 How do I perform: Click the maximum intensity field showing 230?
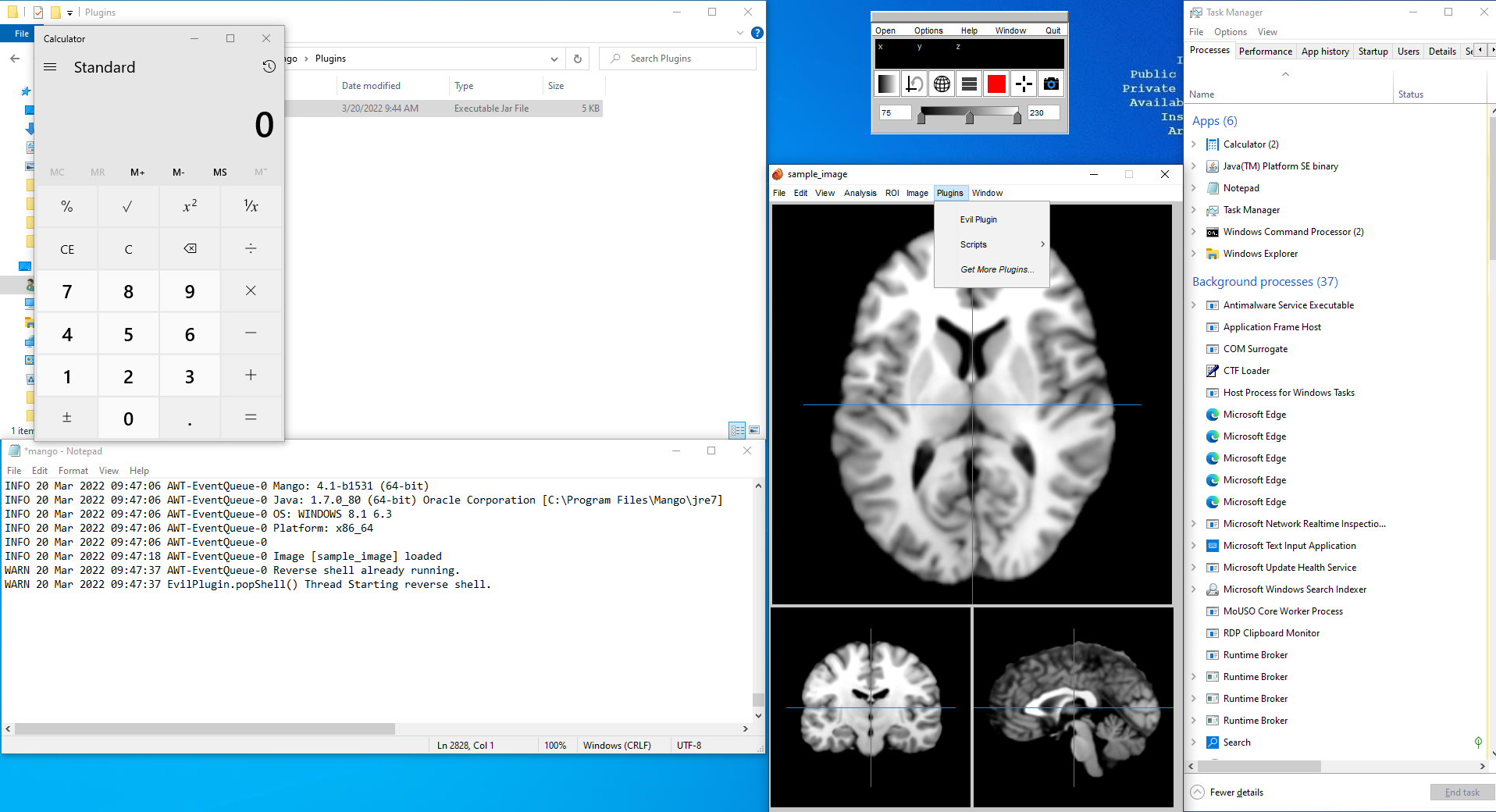(1044, 112)
